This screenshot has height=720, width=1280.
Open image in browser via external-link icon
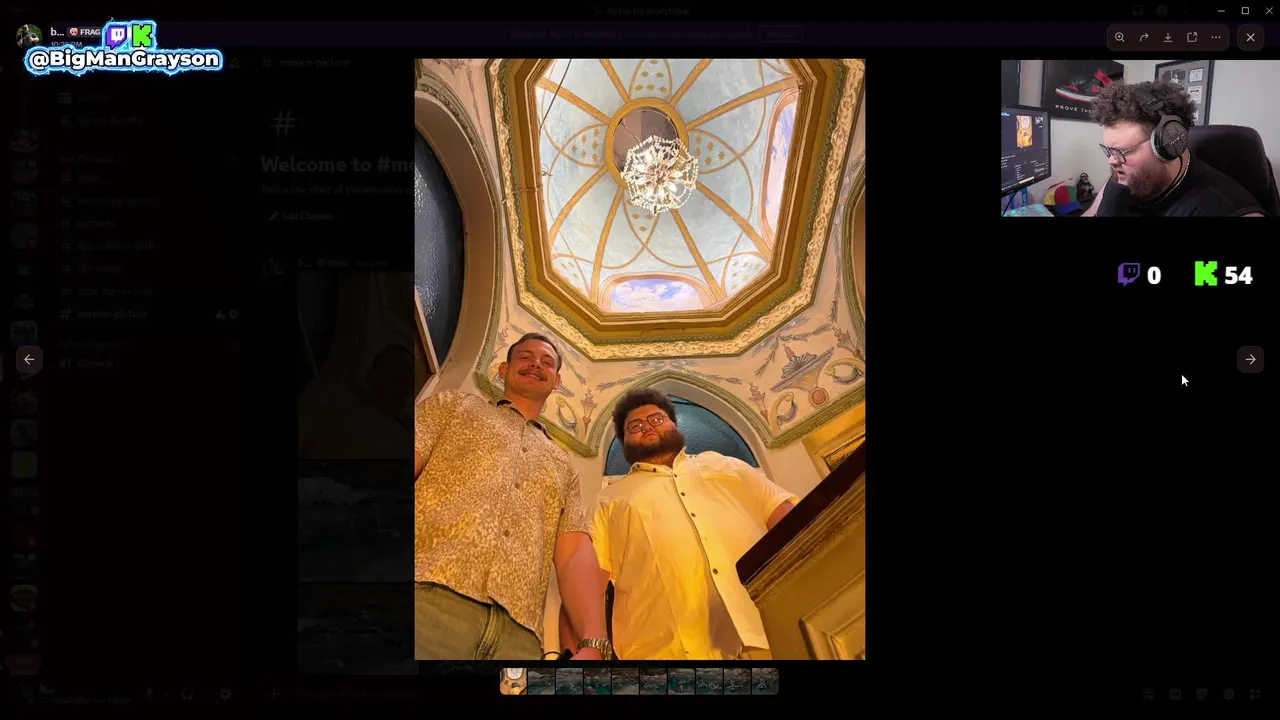pyautogui.click(x=1192, y=37)
